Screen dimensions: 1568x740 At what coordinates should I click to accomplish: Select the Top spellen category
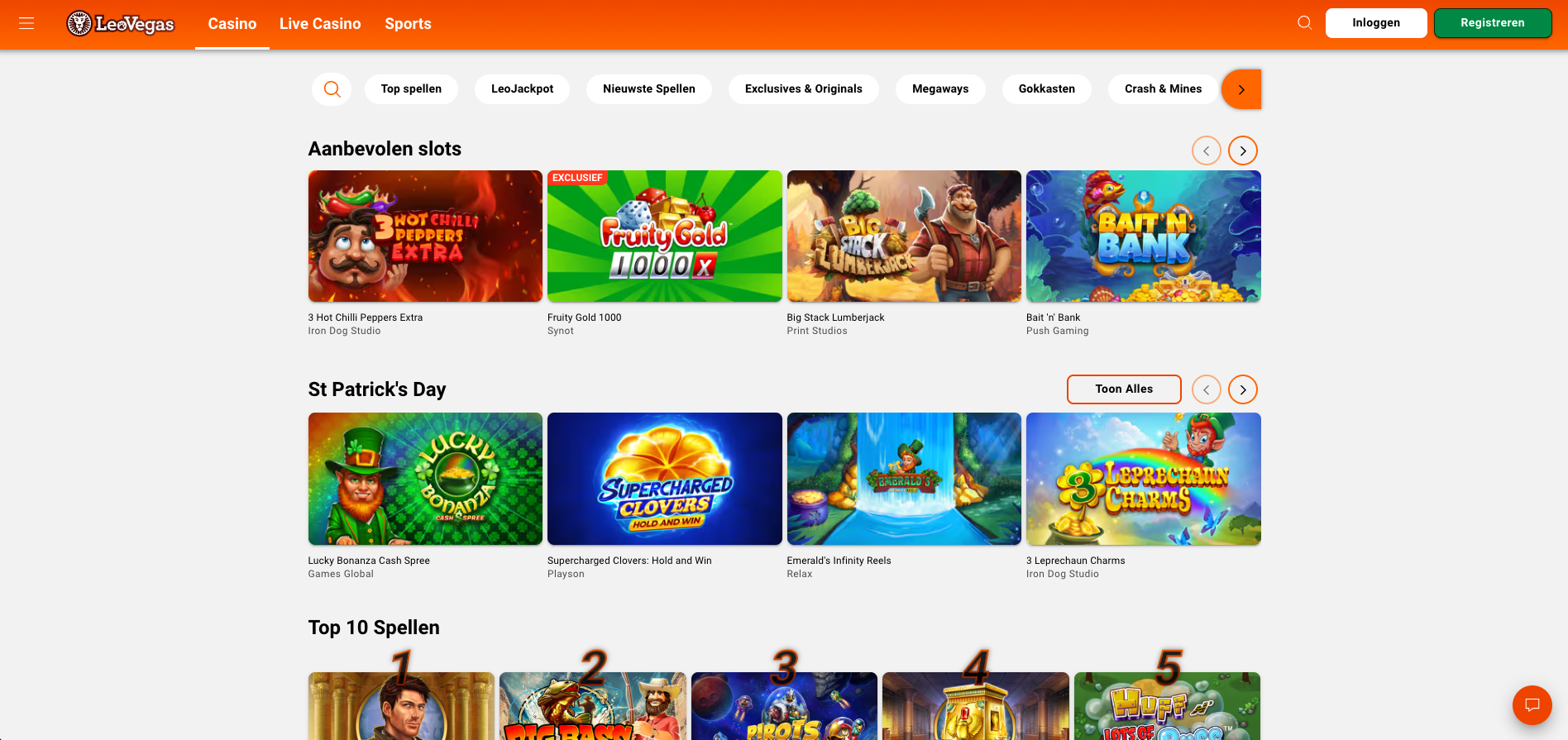(411, 88)
